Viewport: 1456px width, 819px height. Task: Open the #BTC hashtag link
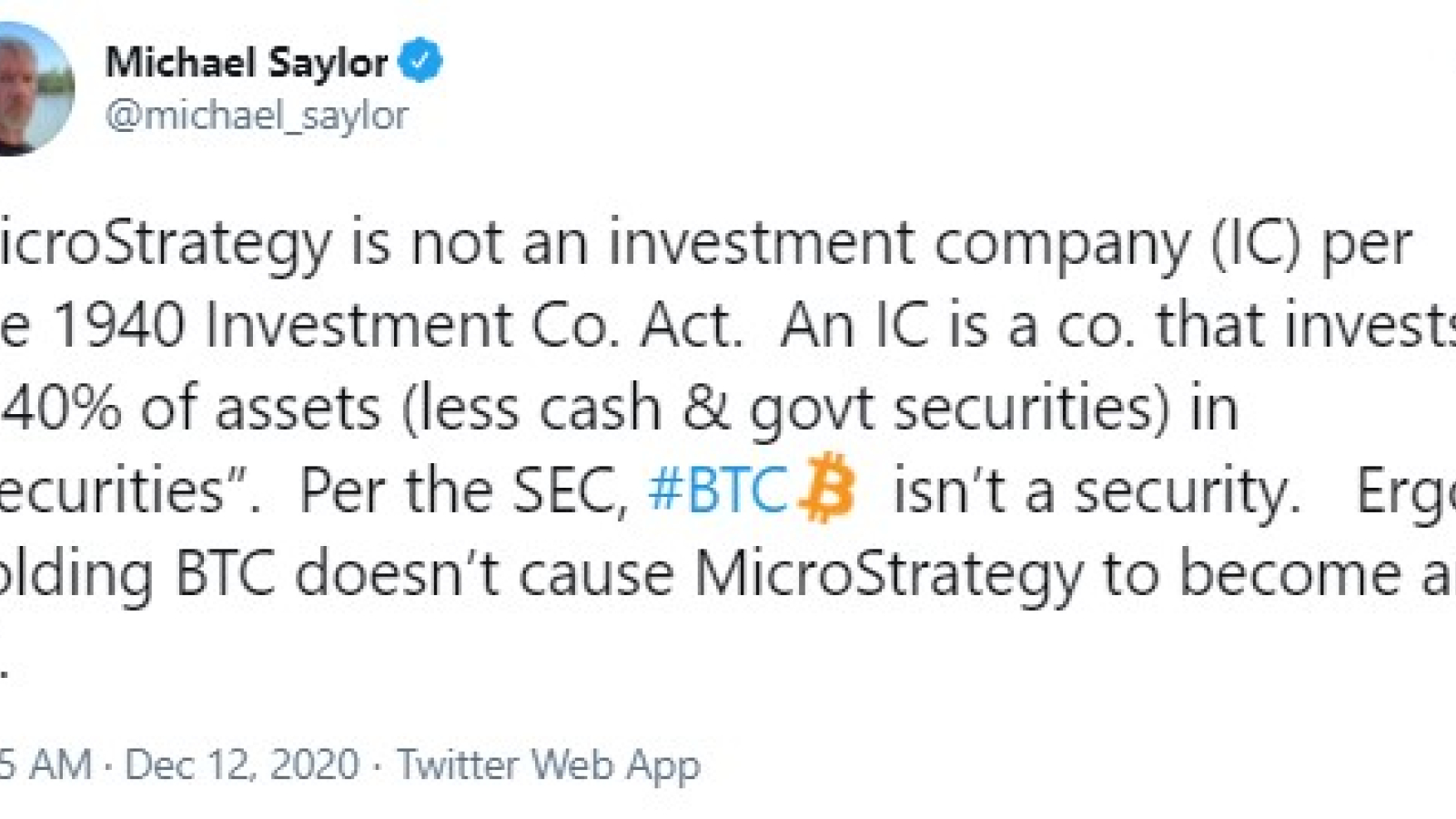[717, 490]
